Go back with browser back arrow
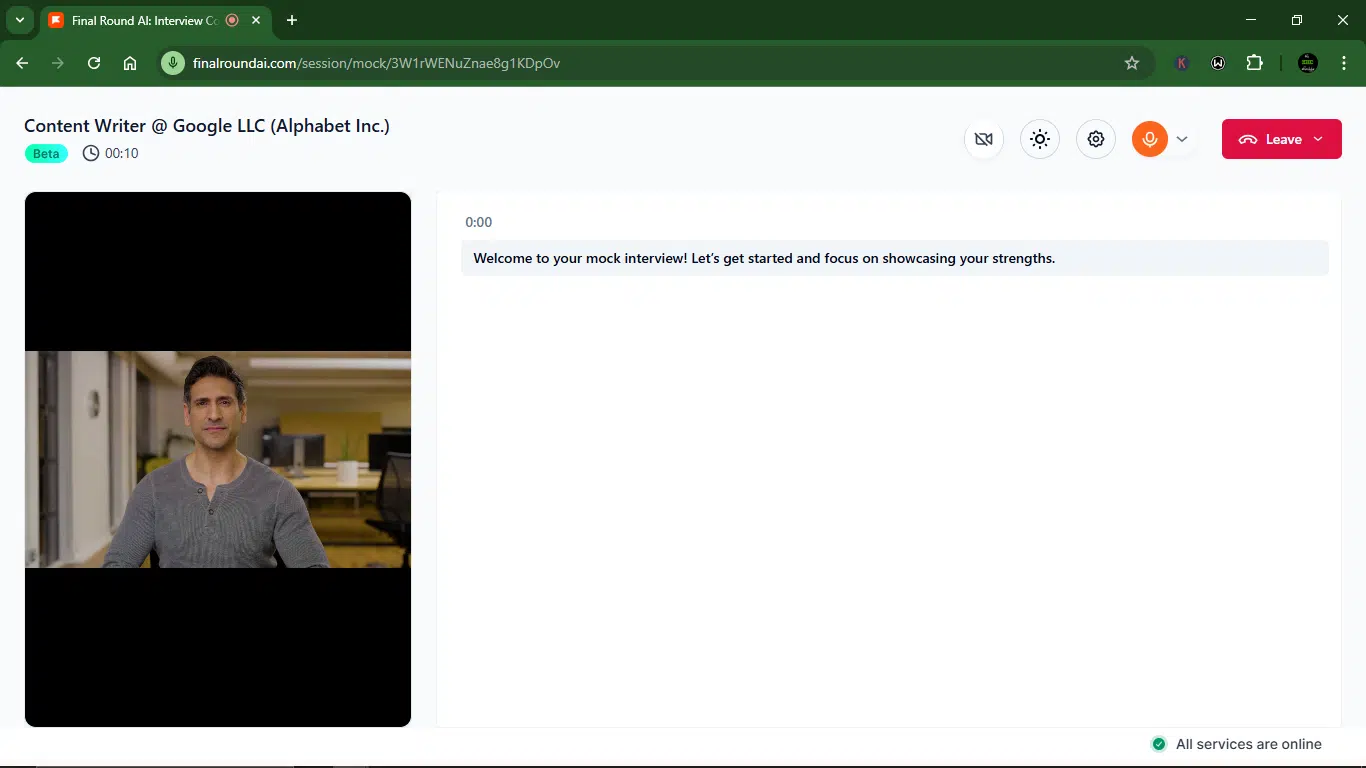Screen dimensions: 1366x768 pos(22,63)
